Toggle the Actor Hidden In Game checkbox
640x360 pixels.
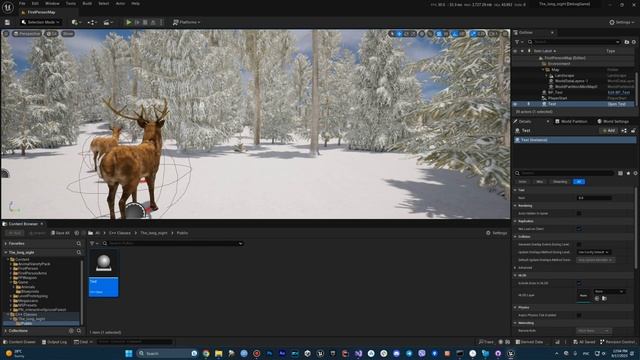[x=579, y=213]
